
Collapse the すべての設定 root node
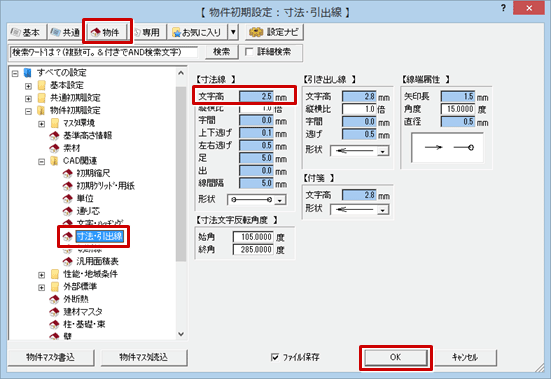pos(15,73)
